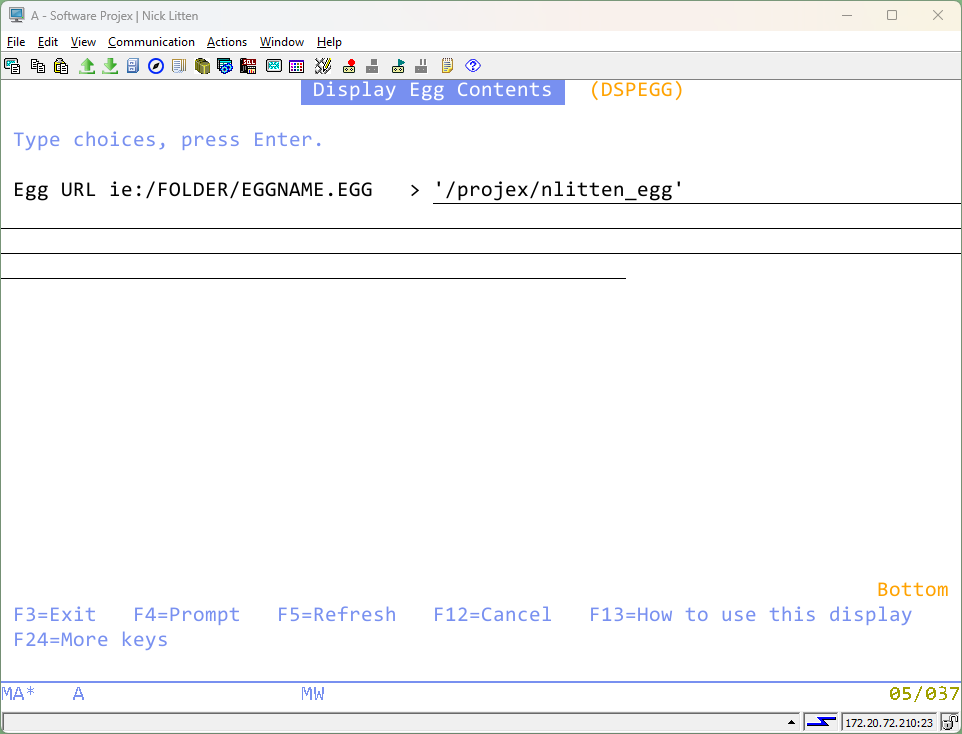The width and height of the screenshot is (962, 734).
Task: Click the gray pause macro icon
Action: (421, 66)
